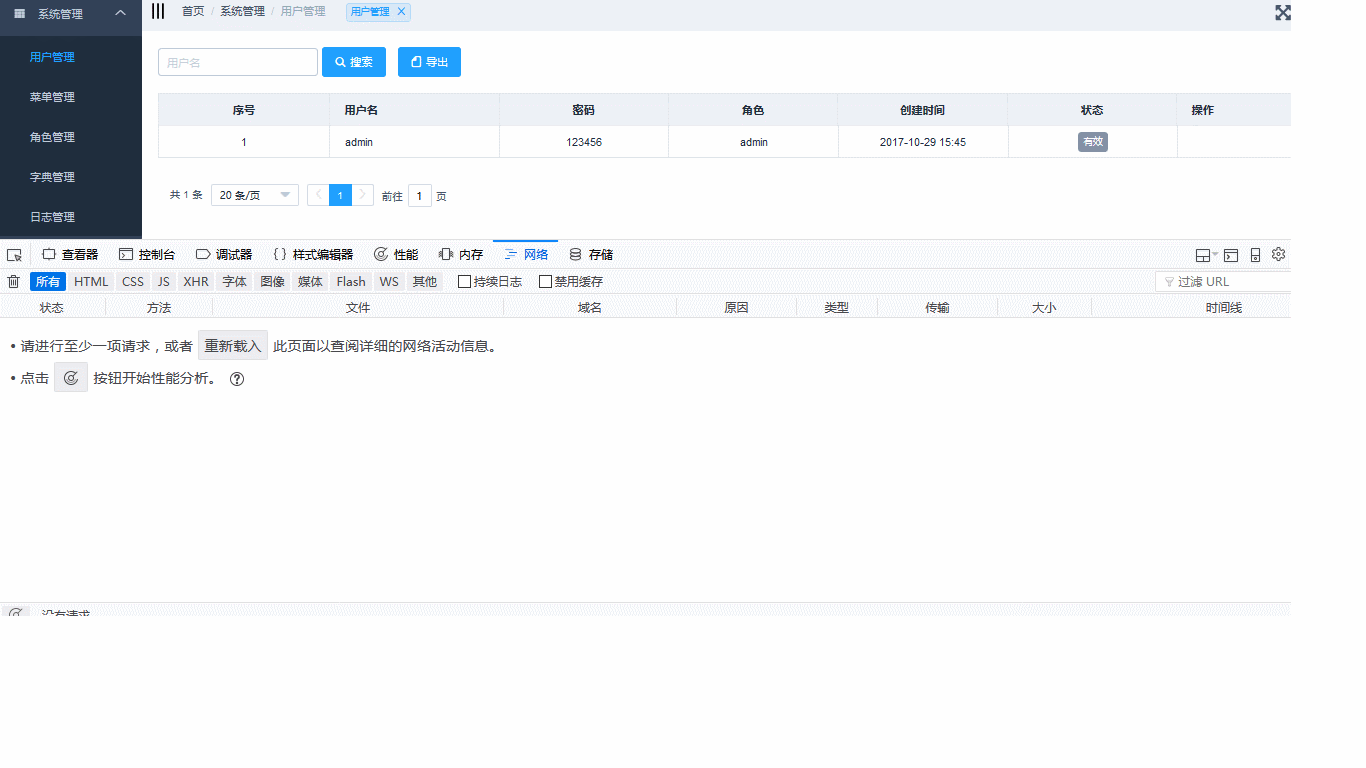The image size is (1366, 768).
Task: Select the 所有 request filter
Action: [x=48, y=282]
